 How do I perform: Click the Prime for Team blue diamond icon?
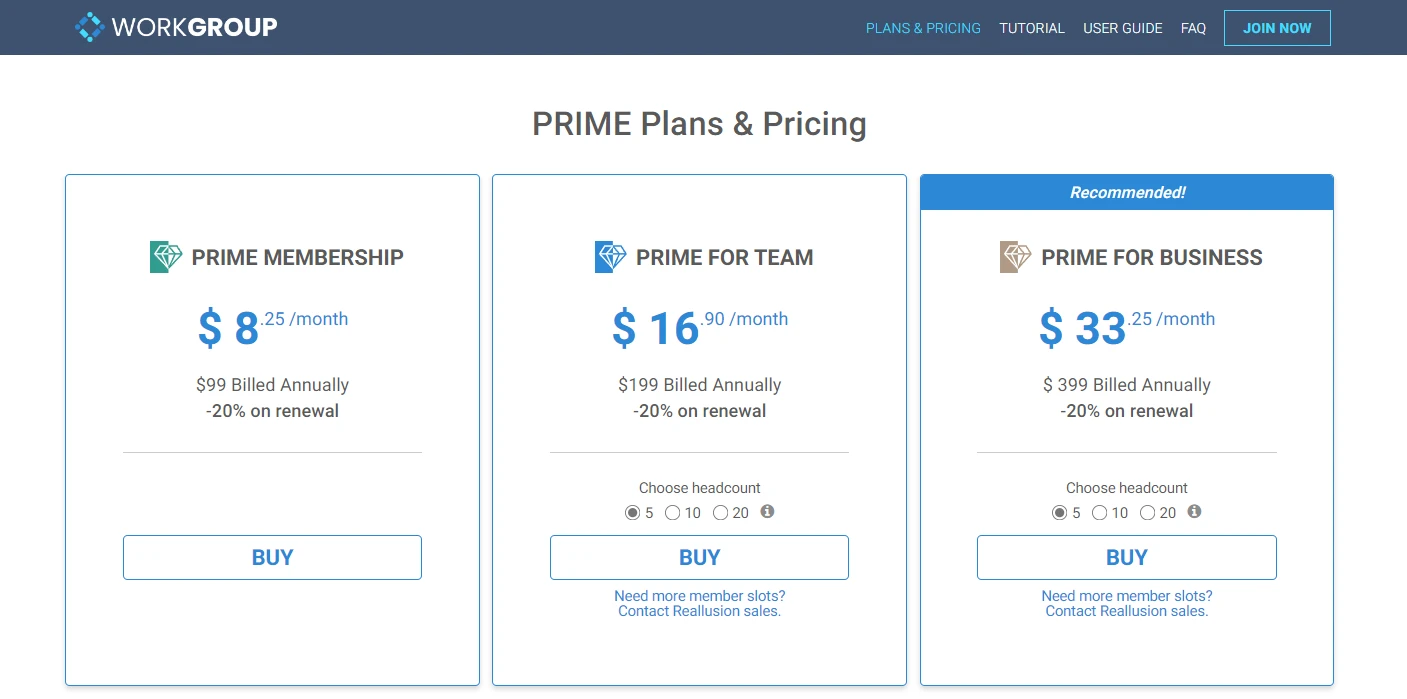click(x=610, y=257)
